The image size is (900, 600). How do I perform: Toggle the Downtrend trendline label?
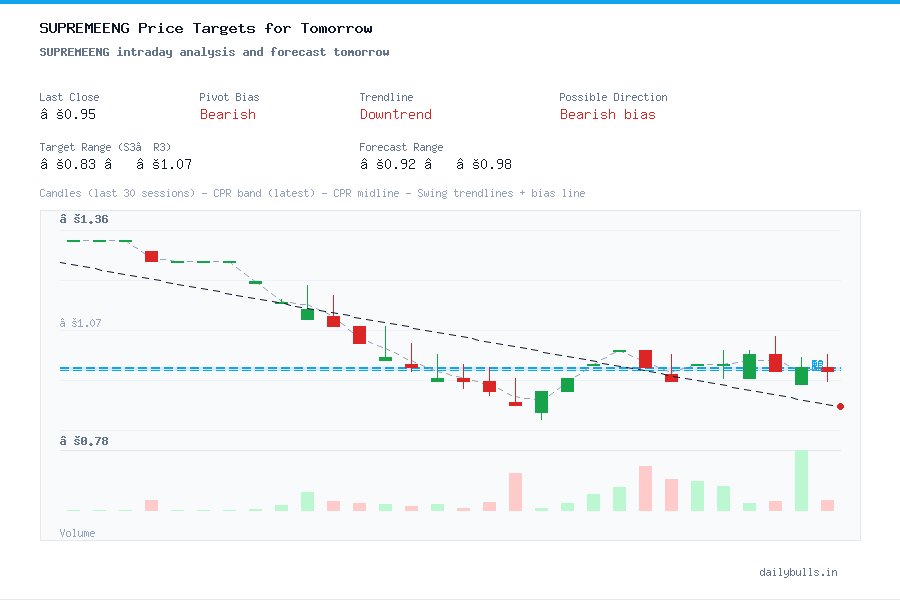(396, 114)
